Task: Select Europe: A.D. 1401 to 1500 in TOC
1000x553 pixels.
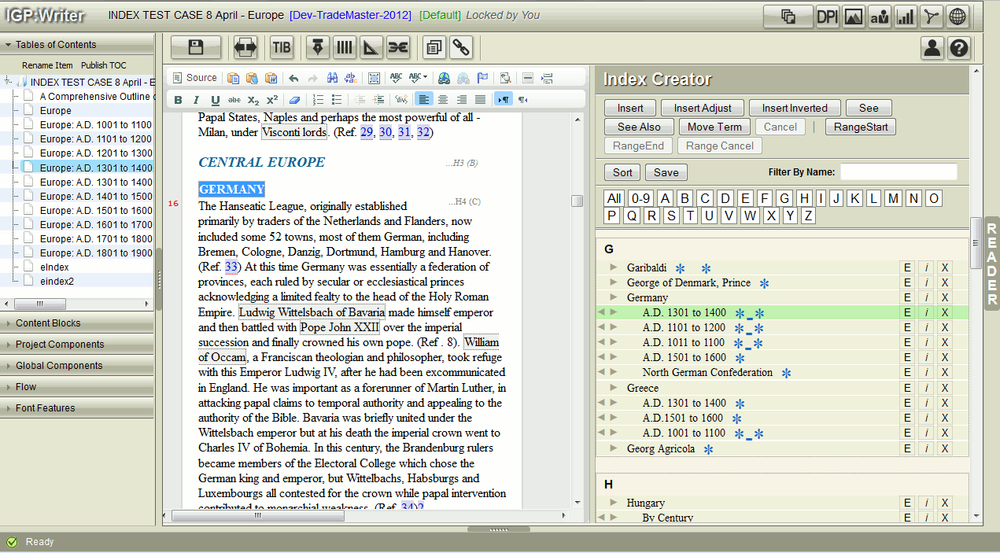Action: 96,196
